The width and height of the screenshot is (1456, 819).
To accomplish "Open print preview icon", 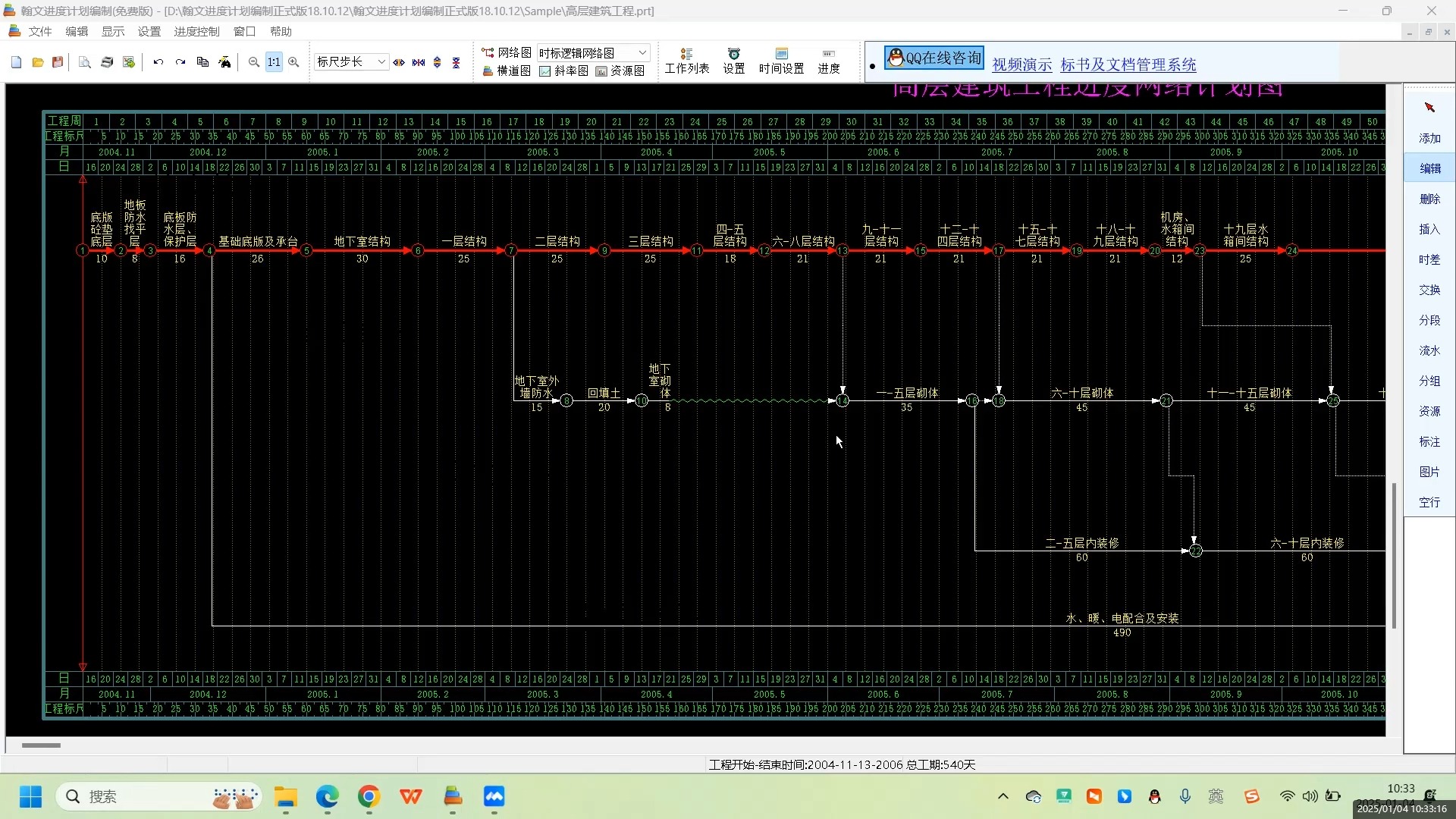I will (85, 62).
